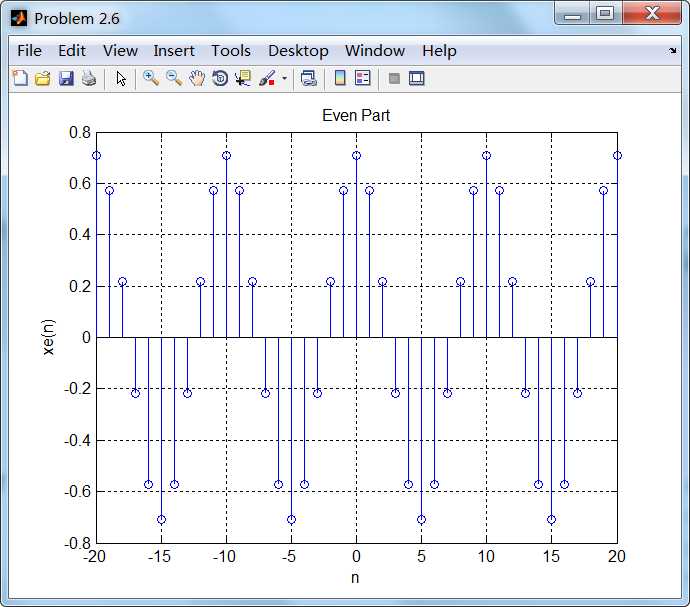Select the Data Cursor tool
The height and width of the screenshot is (607, 690).
click(x=243, y=78)
